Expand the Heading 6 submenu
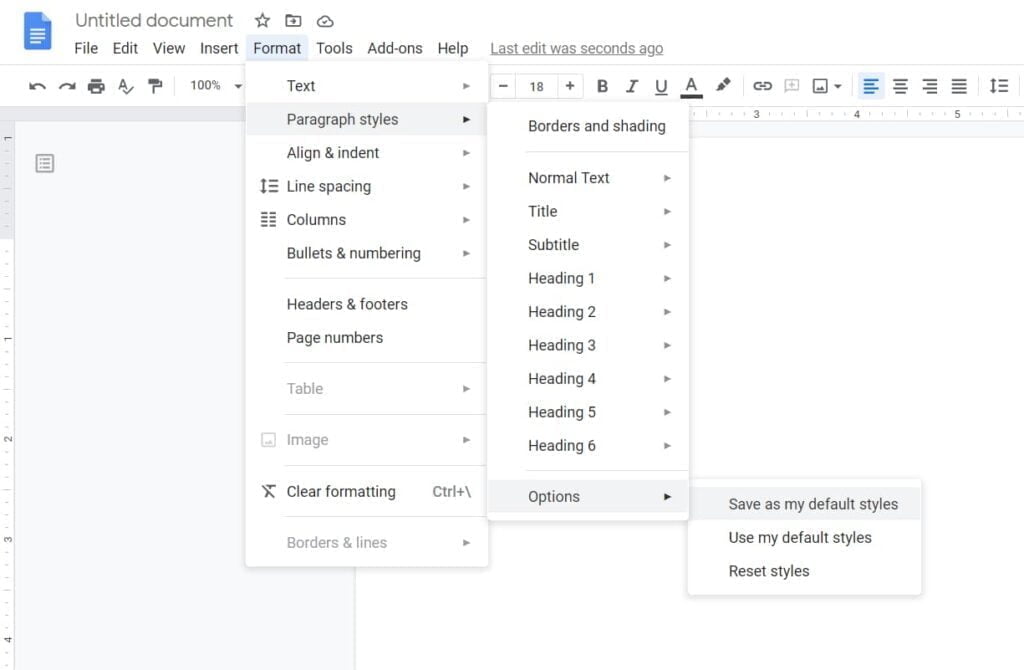Screen dimensions: 1024x670 pyautogui.click(x=588, y=445)
